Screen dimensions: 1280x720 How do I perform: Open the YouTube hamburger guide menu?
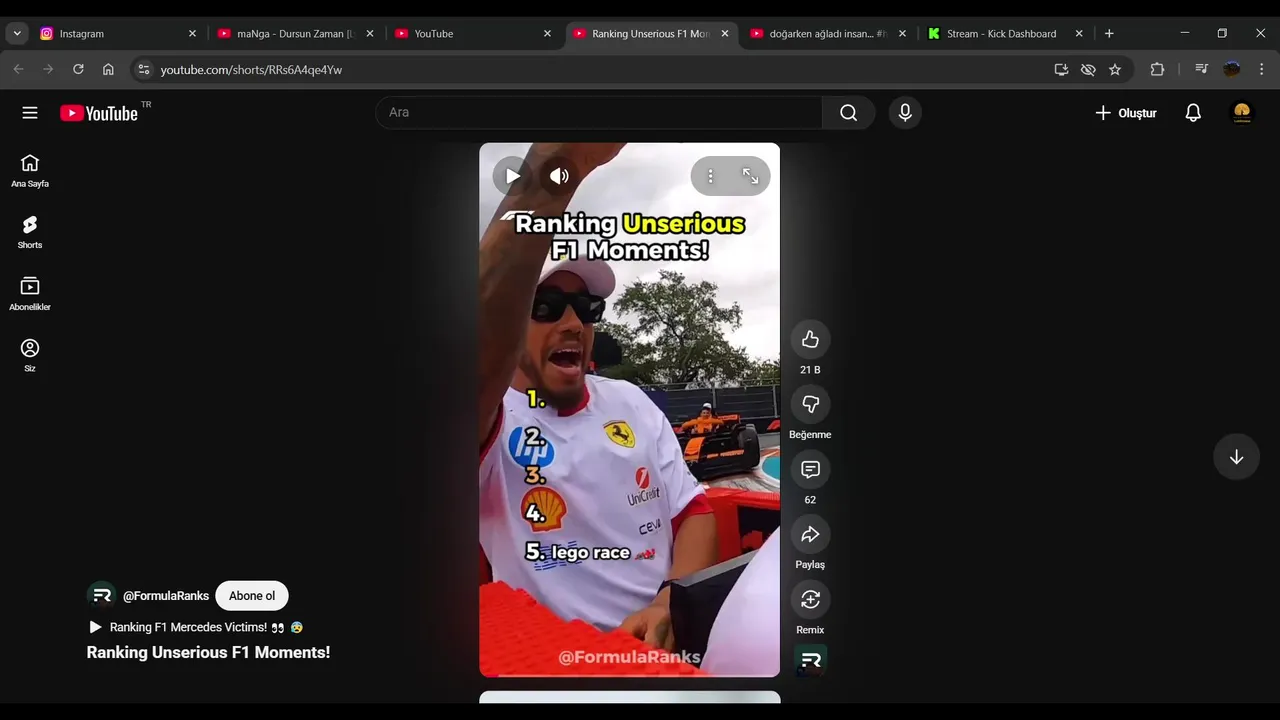tap(30, 113)
